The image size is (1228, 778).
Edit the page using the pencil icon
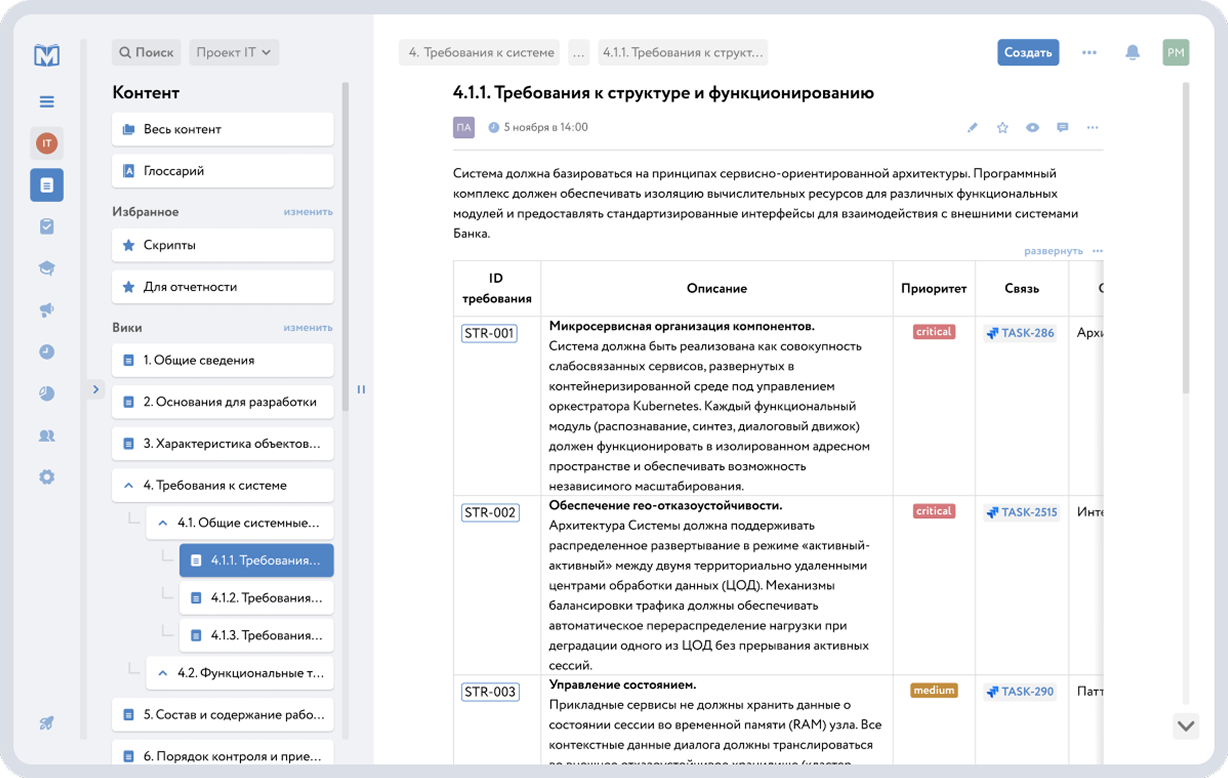pyautogui.click(x=972, y=127)
